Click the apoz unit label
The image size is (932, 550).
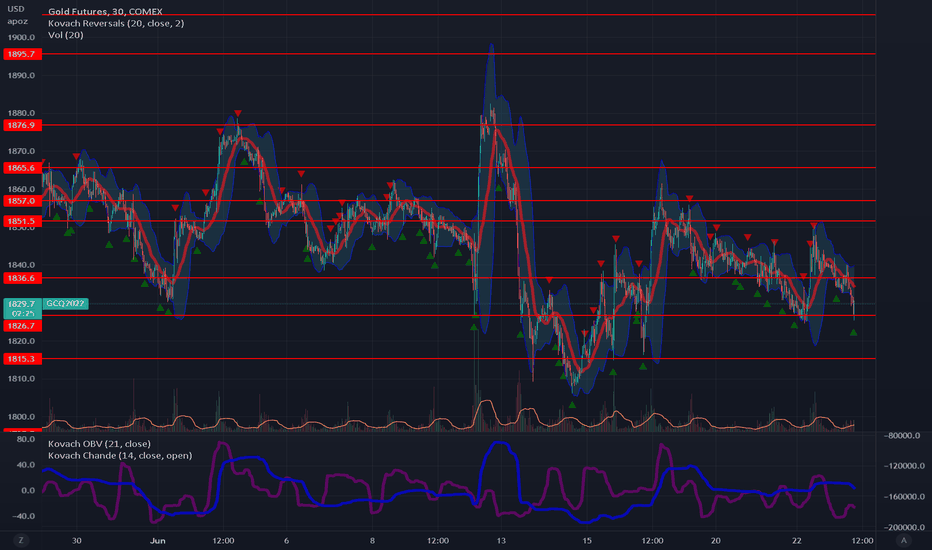(17, 21)
